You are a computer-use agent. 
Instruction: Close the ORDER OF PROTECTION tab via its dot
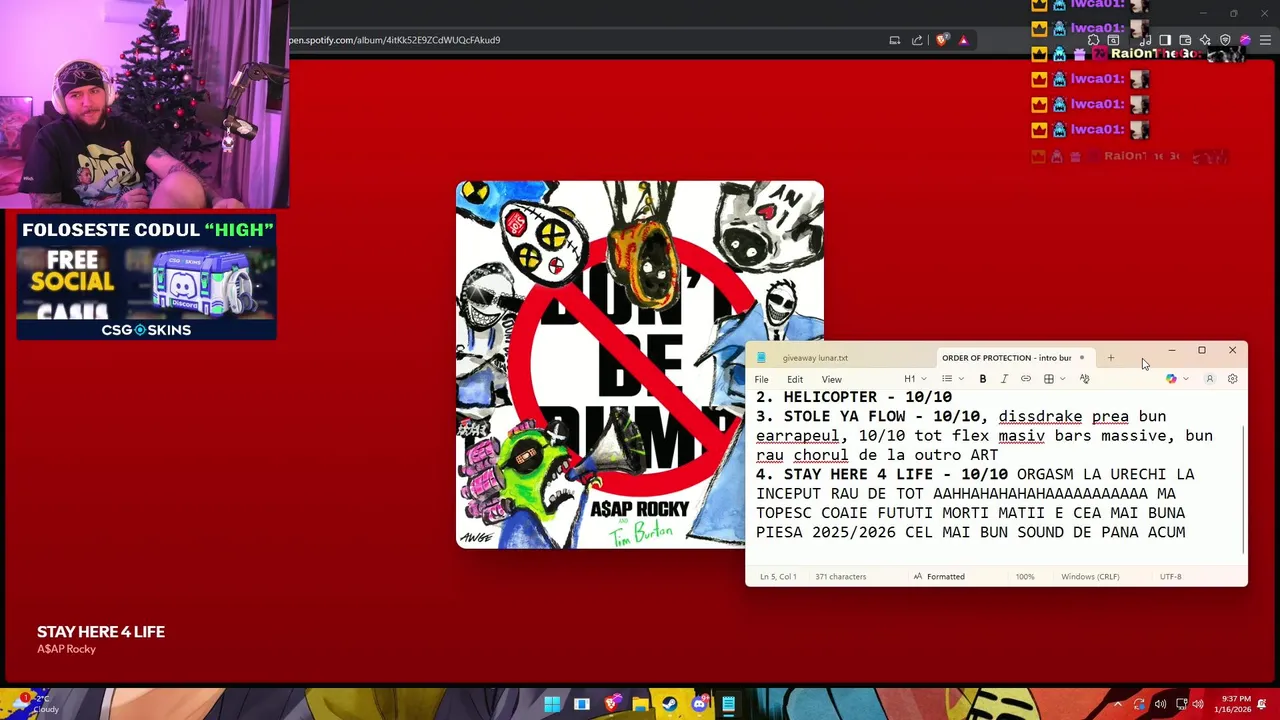[1081, 358]
